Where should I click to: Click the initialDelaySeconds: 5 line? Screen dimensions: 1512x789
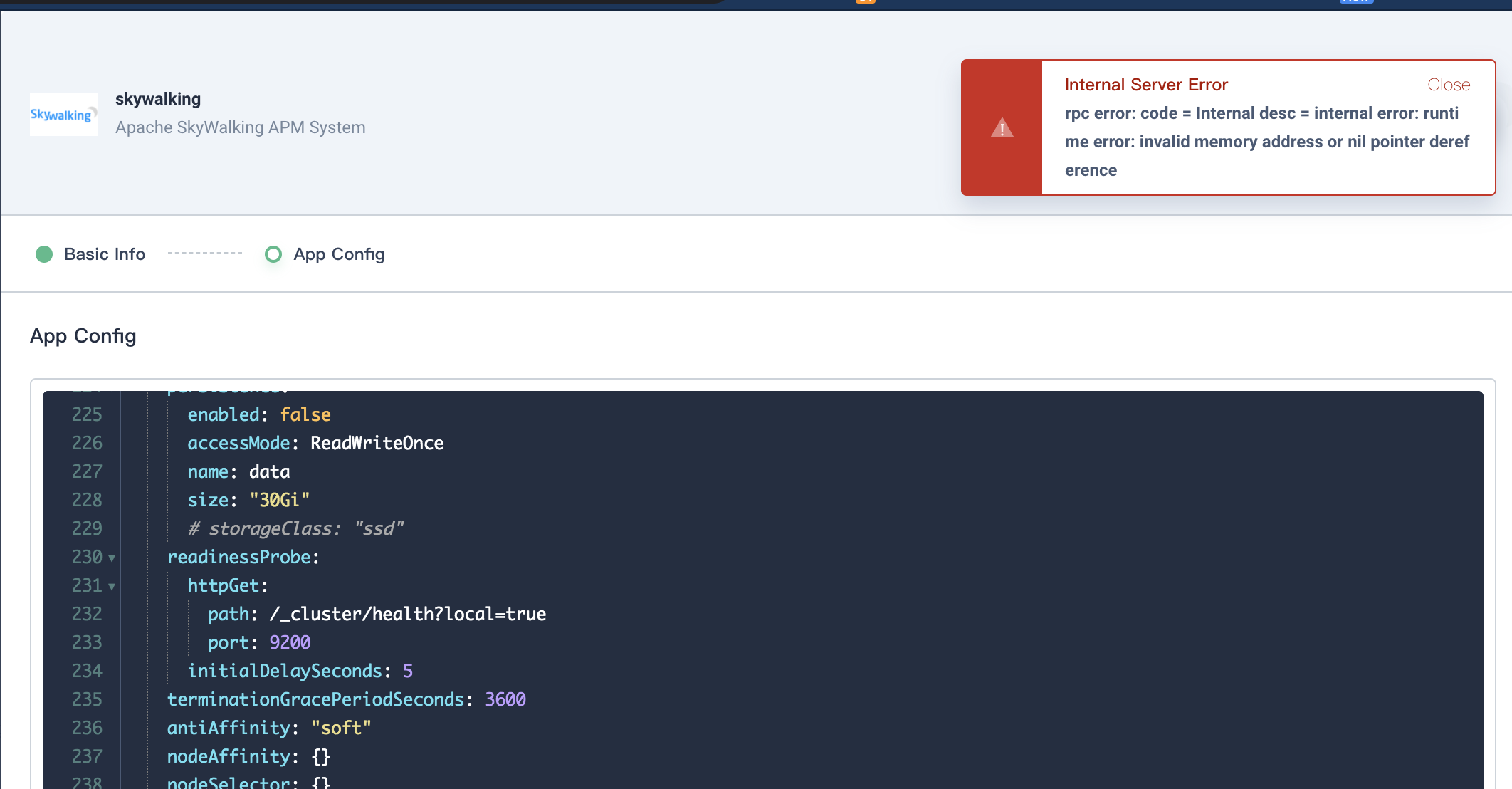coord(300,671)
